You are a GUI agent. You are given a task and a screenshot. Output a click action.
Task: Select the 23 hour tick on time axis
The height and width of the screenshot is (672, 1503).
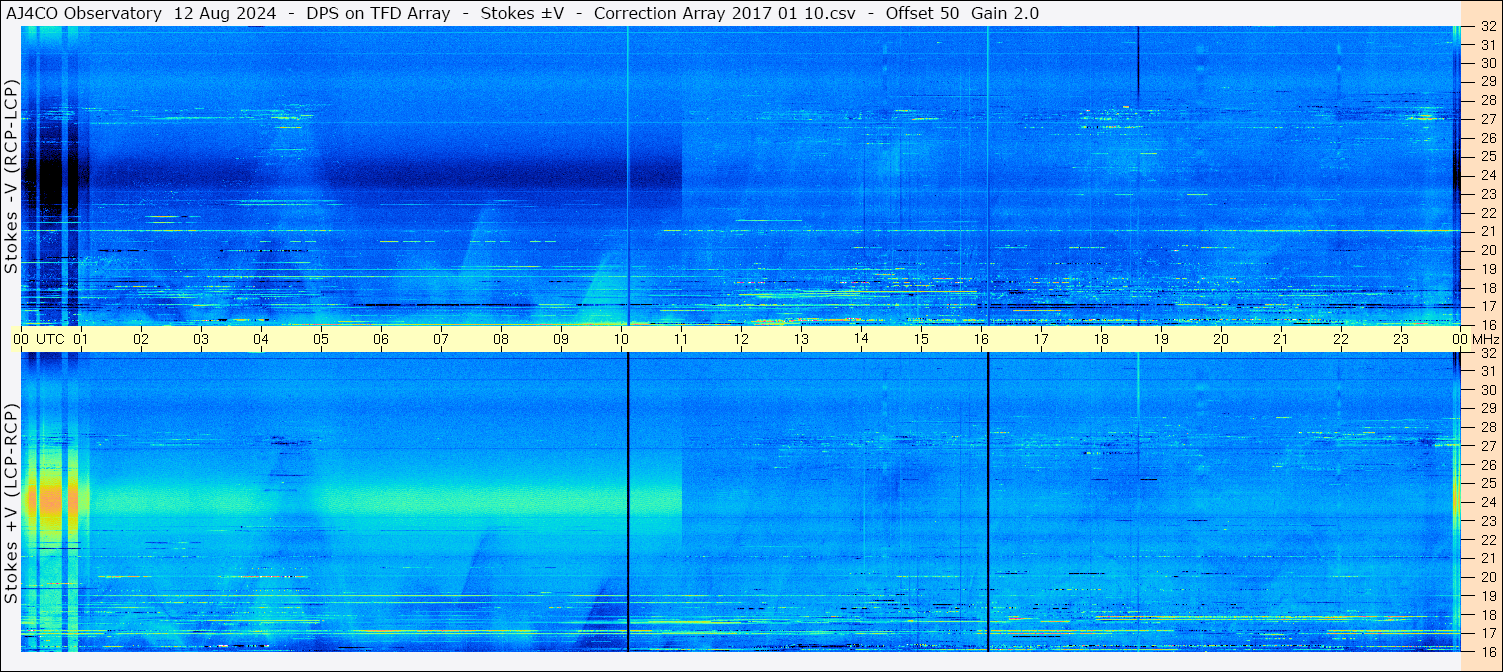pyautogui.click(x=1401, y=340)
